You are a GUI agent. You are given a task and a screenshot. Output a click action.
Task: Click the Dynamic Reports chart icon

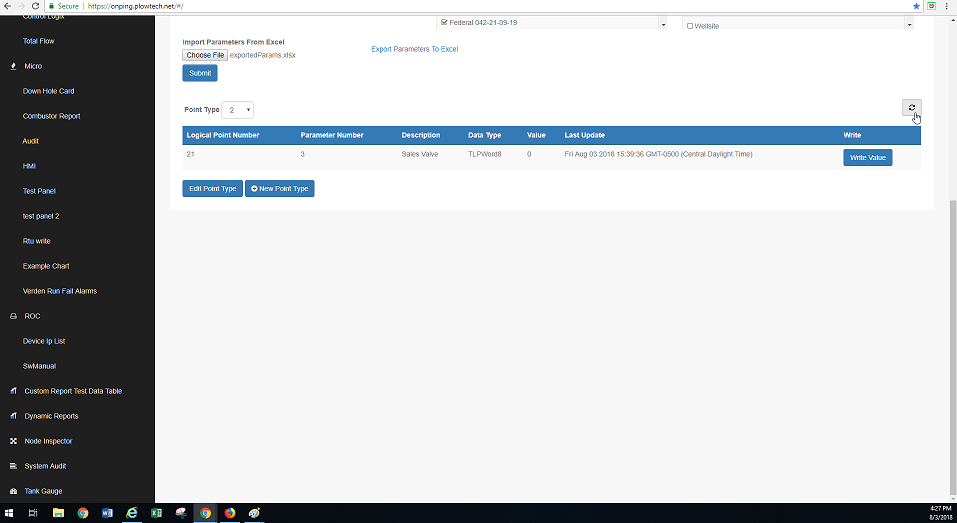pos(13,416)
